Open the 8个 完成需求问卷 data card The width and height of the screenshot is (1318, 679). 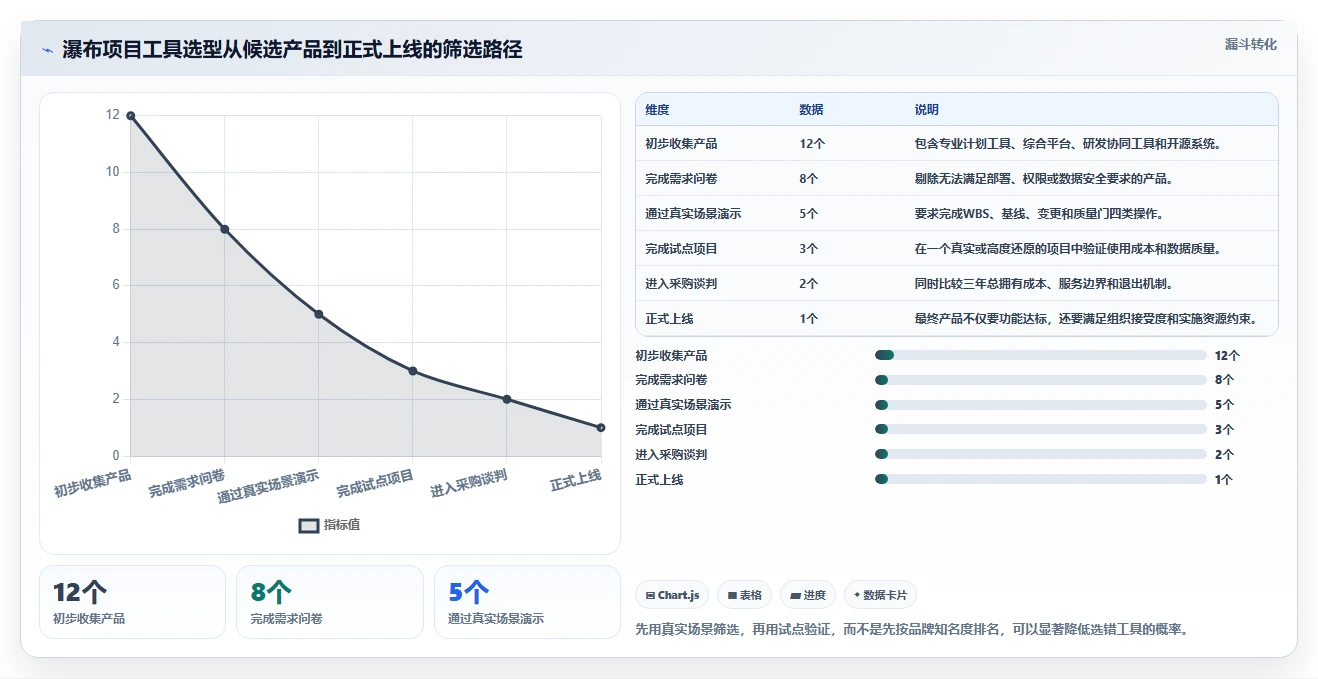(x=330, y=602)
